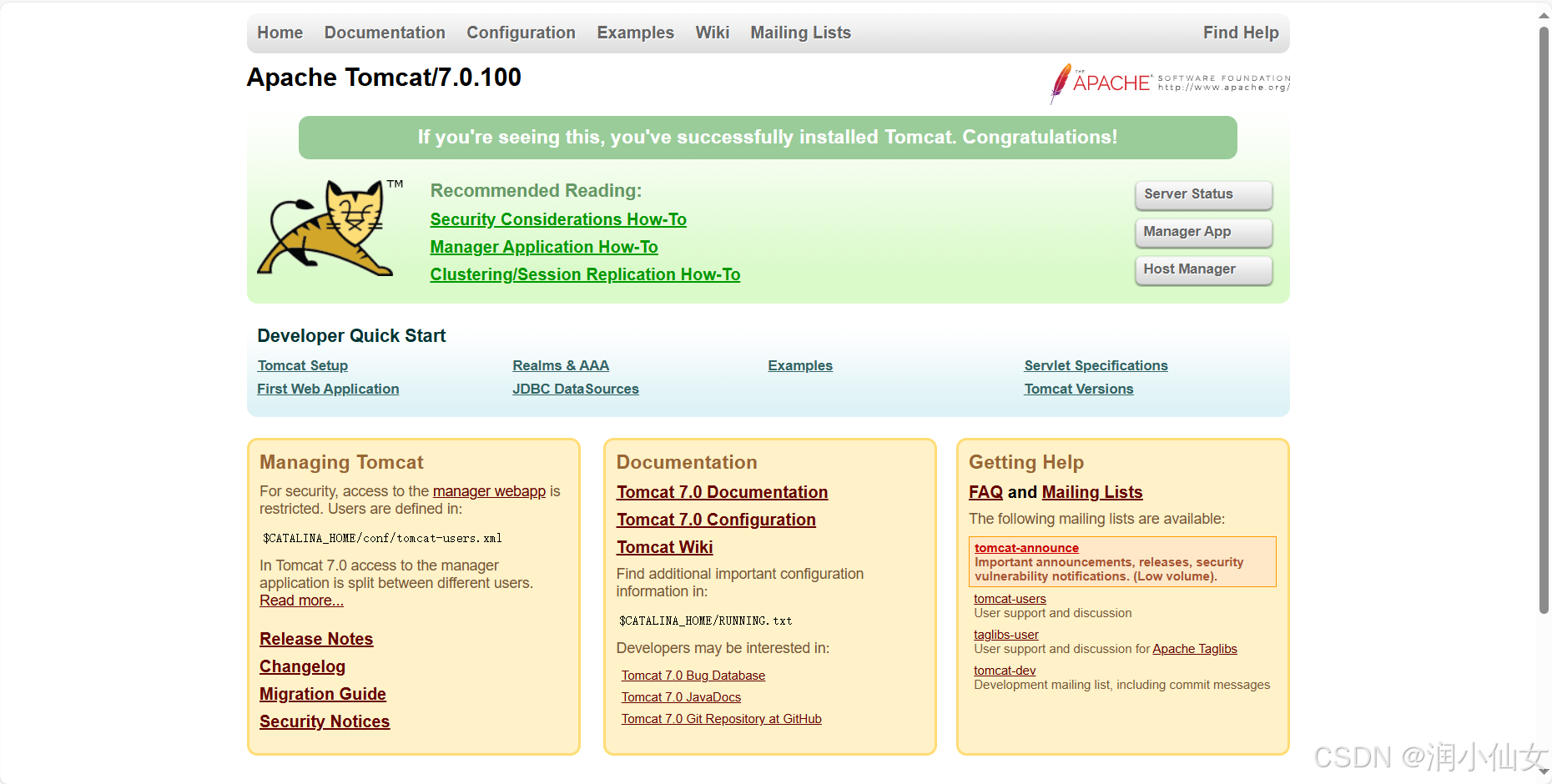This screenshot has width=1552, height=784.
Task: Launch the Host Manager button
Action: tap(1203, 269)
